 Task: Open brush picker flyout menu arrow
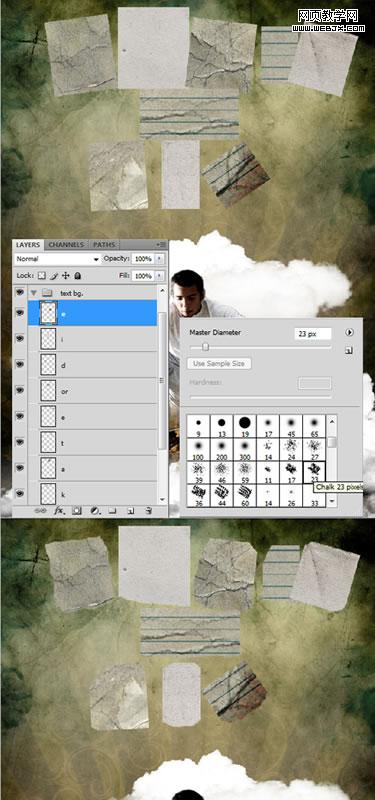point(349,332)
